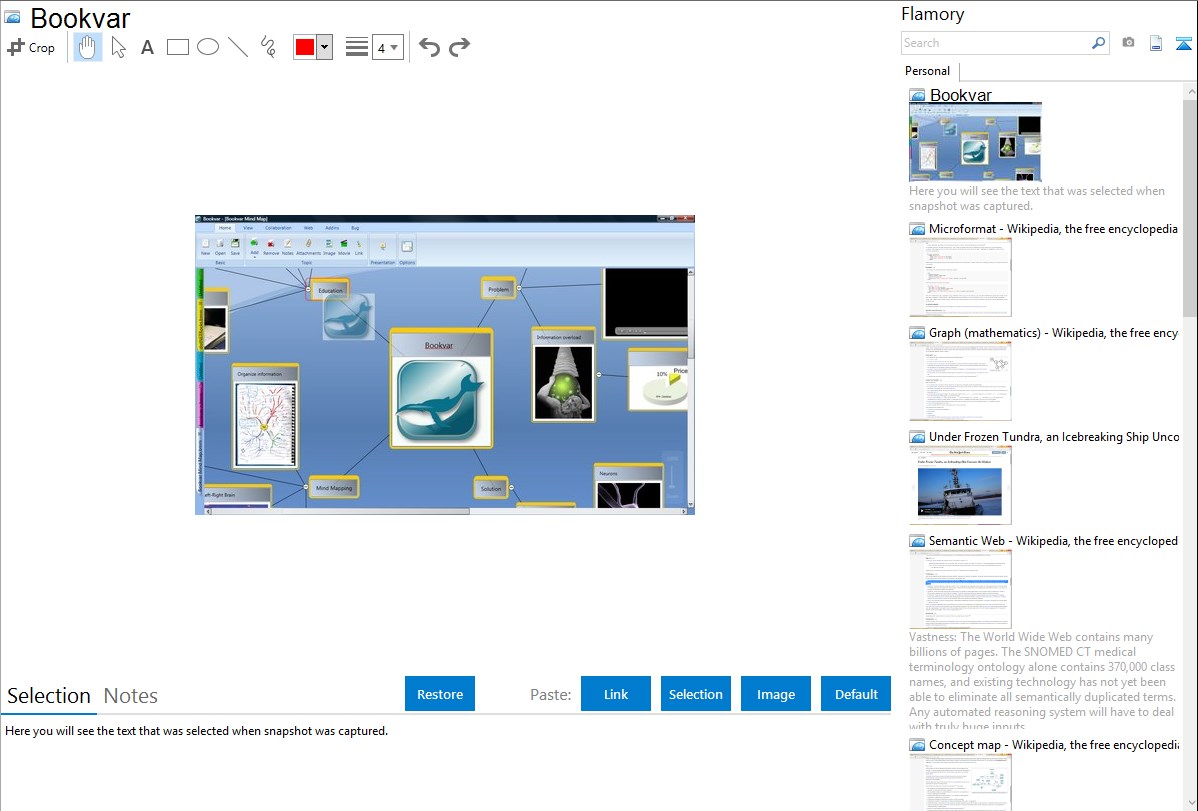Open the Concept map snapshot thumbnail
The width and height of the screenshot is (1198, 811).
pyautogui.click(x=960, y=782)
